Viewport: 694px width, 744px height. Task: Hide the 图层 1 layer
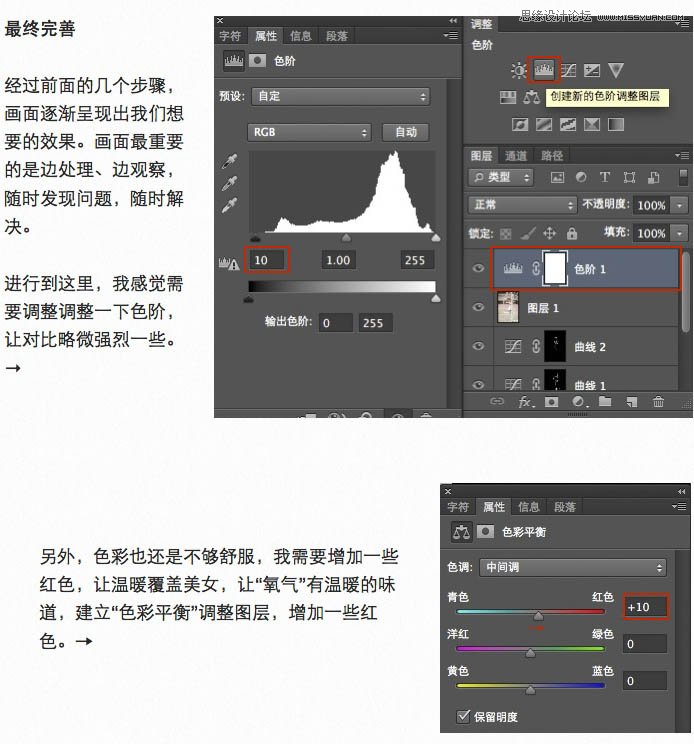coord(478,307)
